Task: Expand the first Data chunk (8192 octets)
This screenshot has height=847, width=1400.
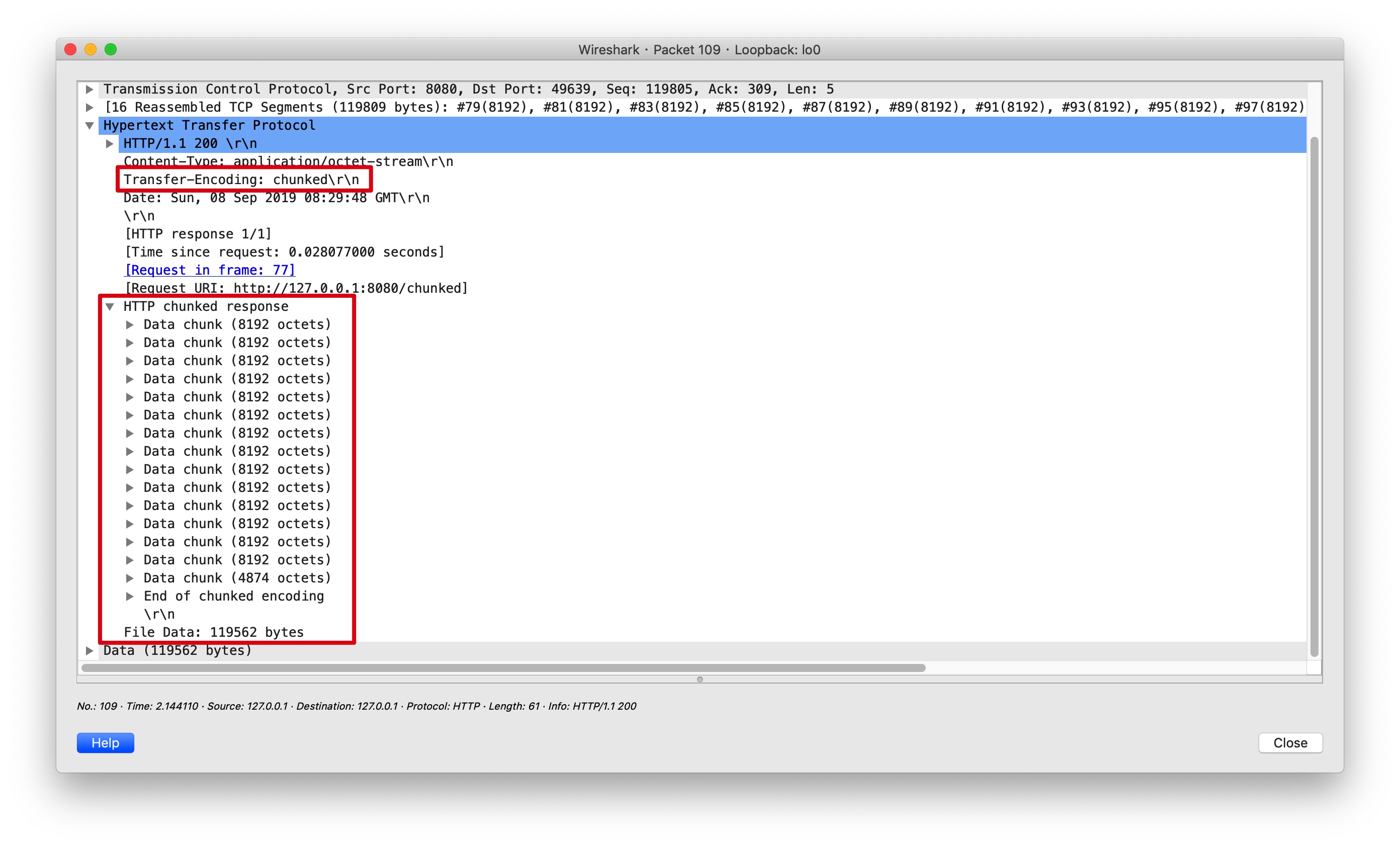Action: [x=130, y=324]
